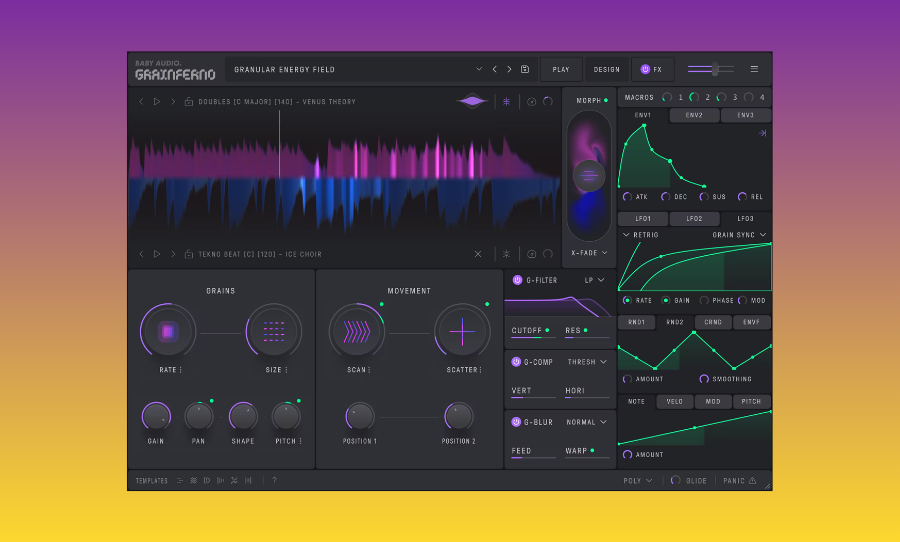900x542 pixels.
Task: Open the Design view button
Action: point(606,70)
